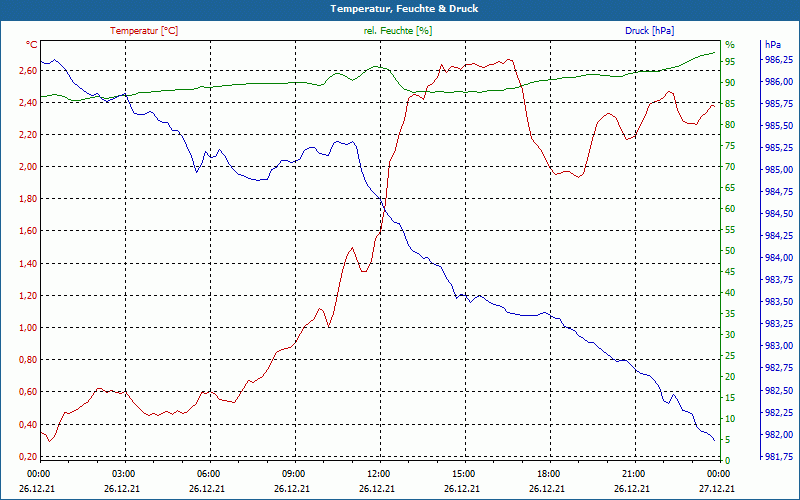Click the '°C' unit label on temperature axis
The width and height of the screenshot is (800, 500).
tap(32, 45)
